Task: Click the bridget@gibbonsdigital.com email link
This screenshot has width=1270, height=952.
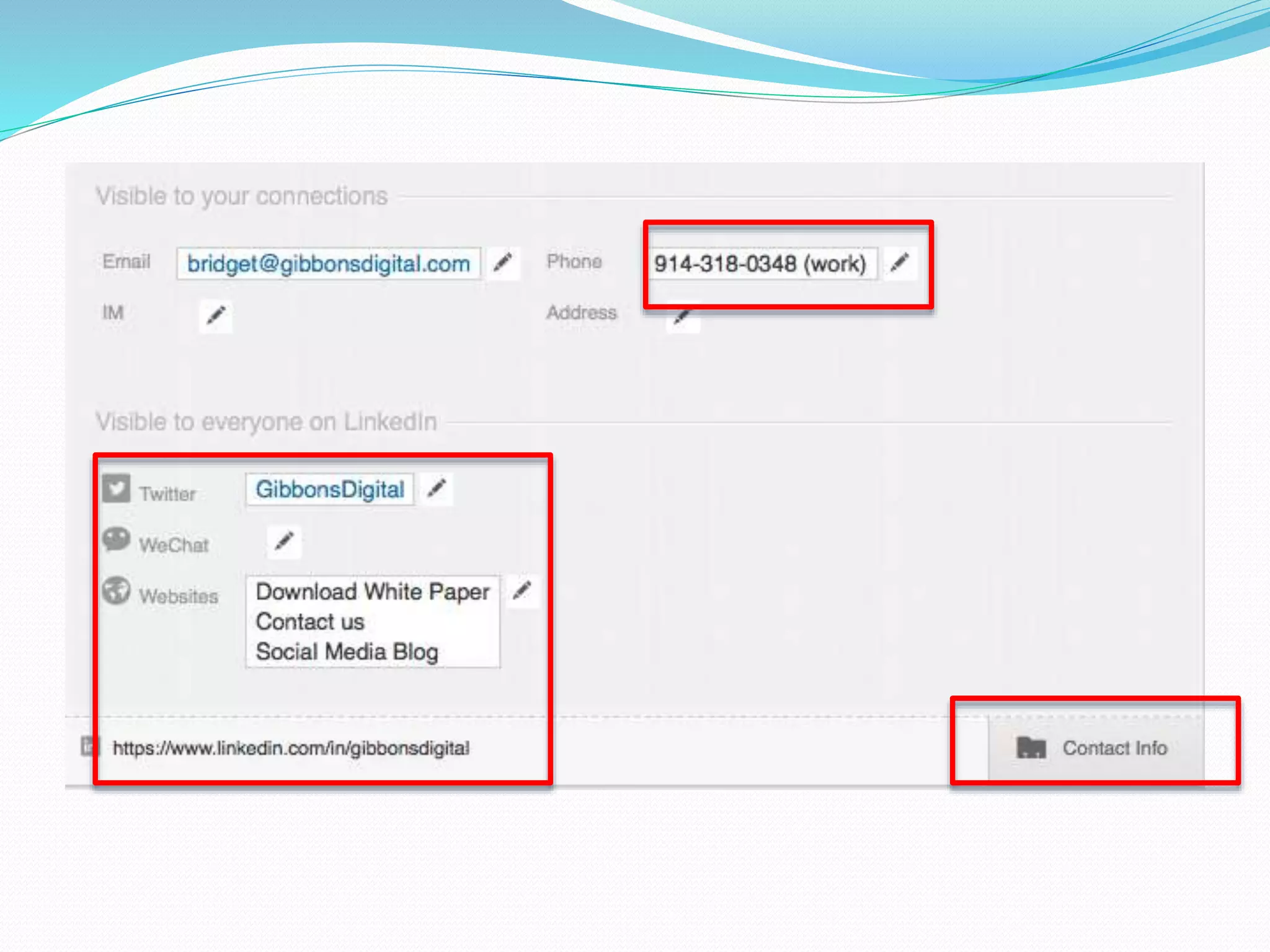Action: (x=328, y=264)
